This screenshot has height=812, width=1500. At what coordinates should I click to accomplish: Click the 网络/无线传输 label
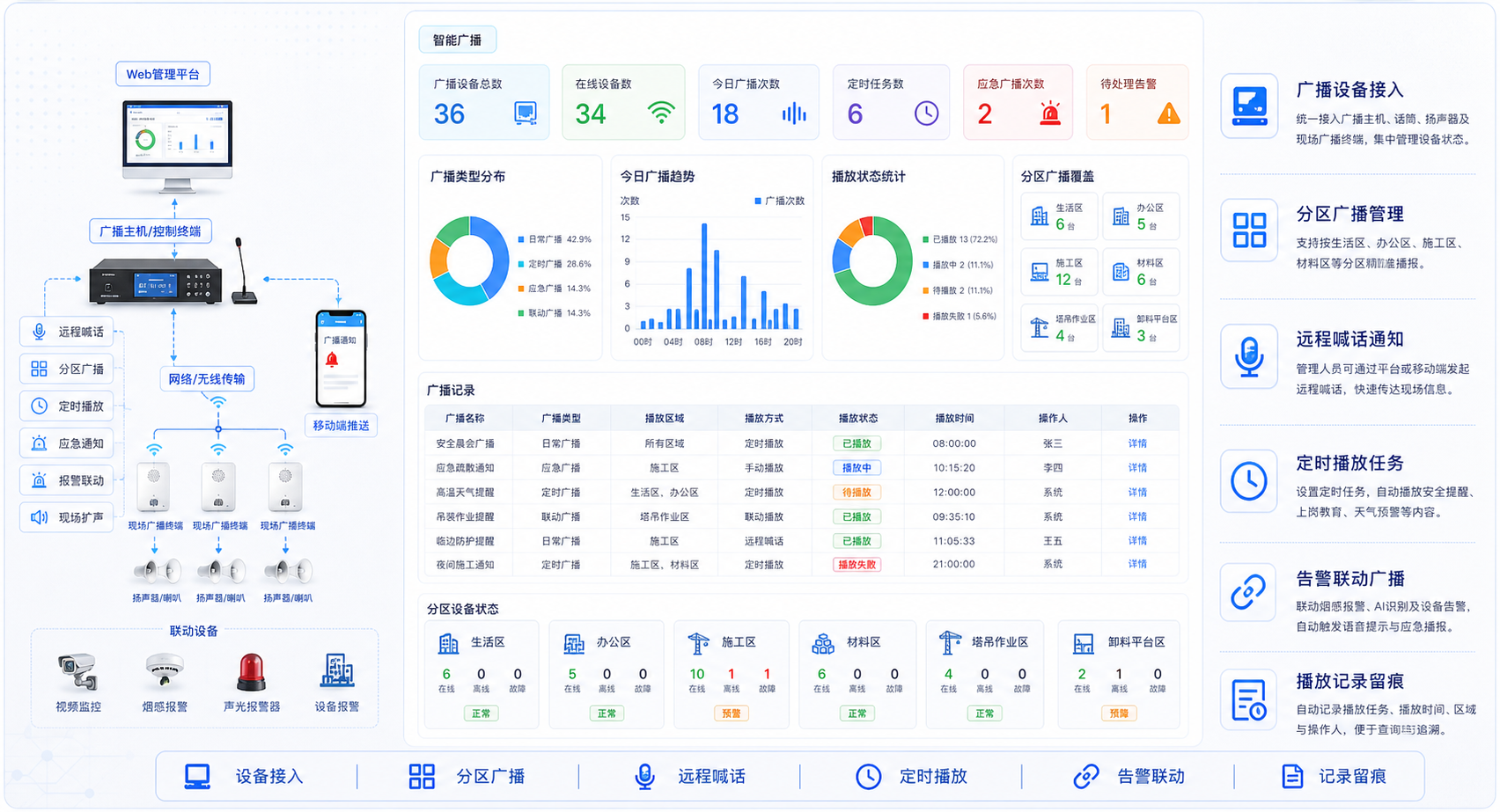(207, 379)
